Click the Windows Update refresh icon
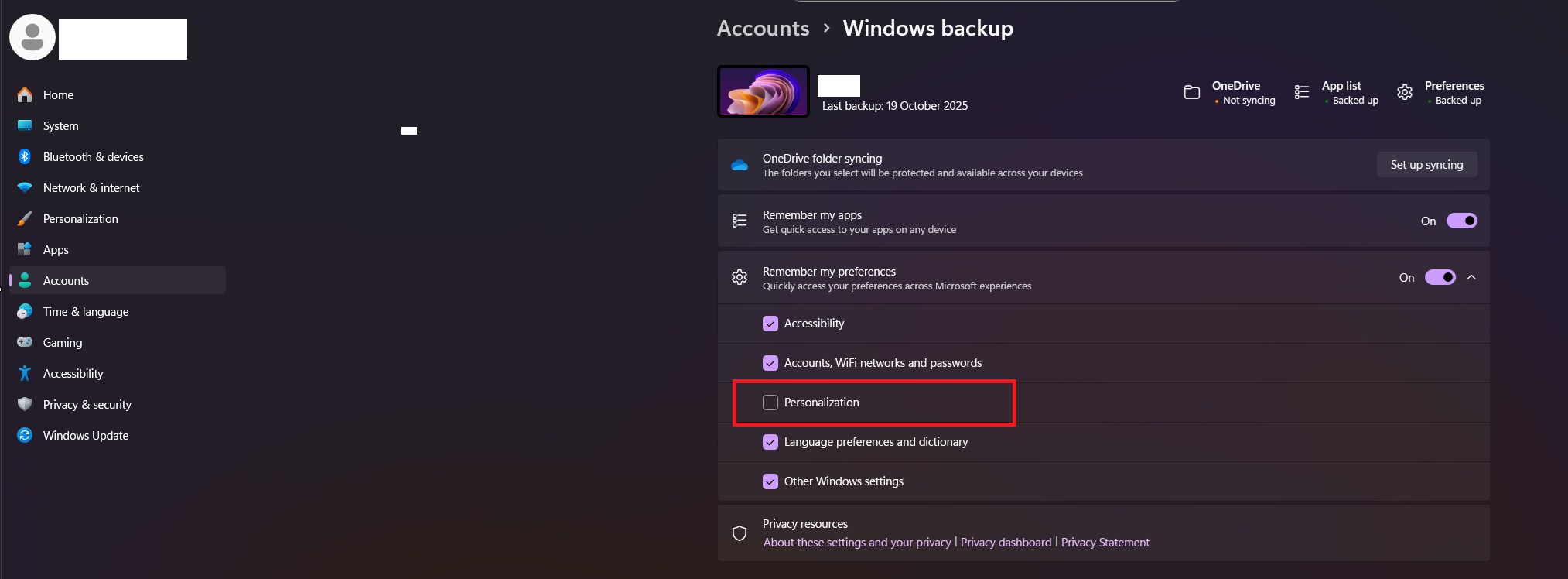Image resolution: width=1568 pixels, height=579 pixels. tap(25, 435)
